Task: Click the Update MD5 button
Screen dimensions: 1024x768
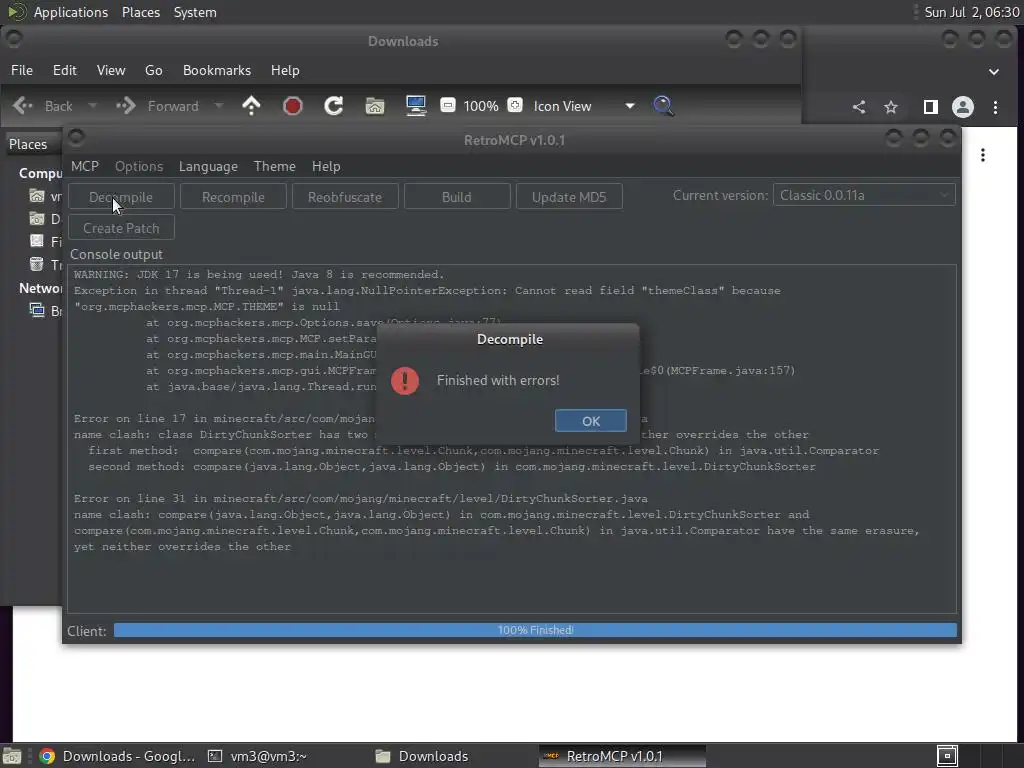Action: pos(569,197)
